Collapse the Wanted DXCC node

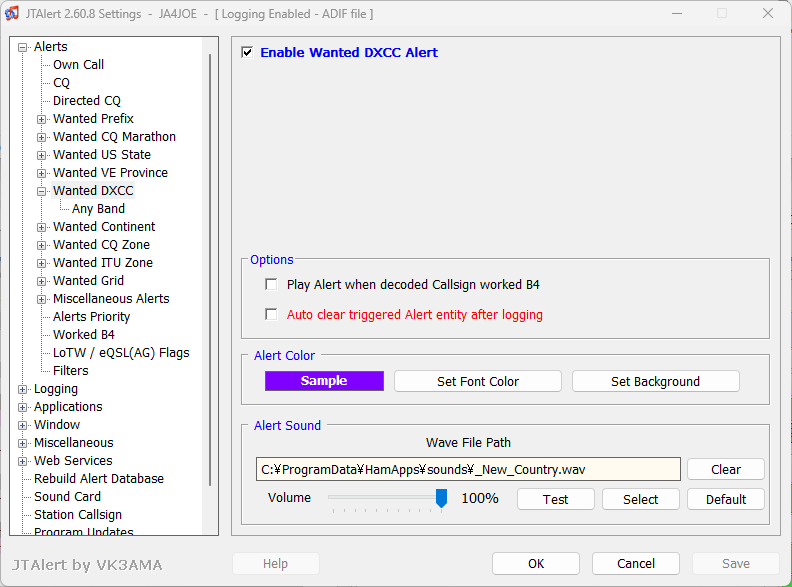coord(41,191)
